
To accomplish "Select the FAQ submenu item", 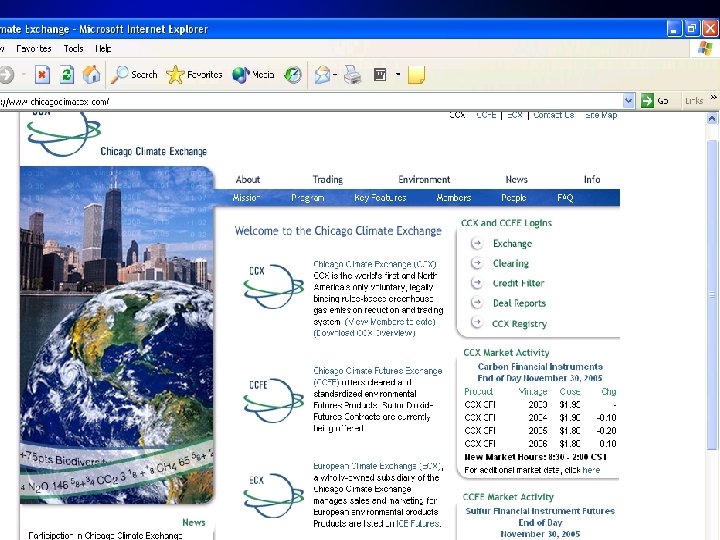I will (565, 198).
